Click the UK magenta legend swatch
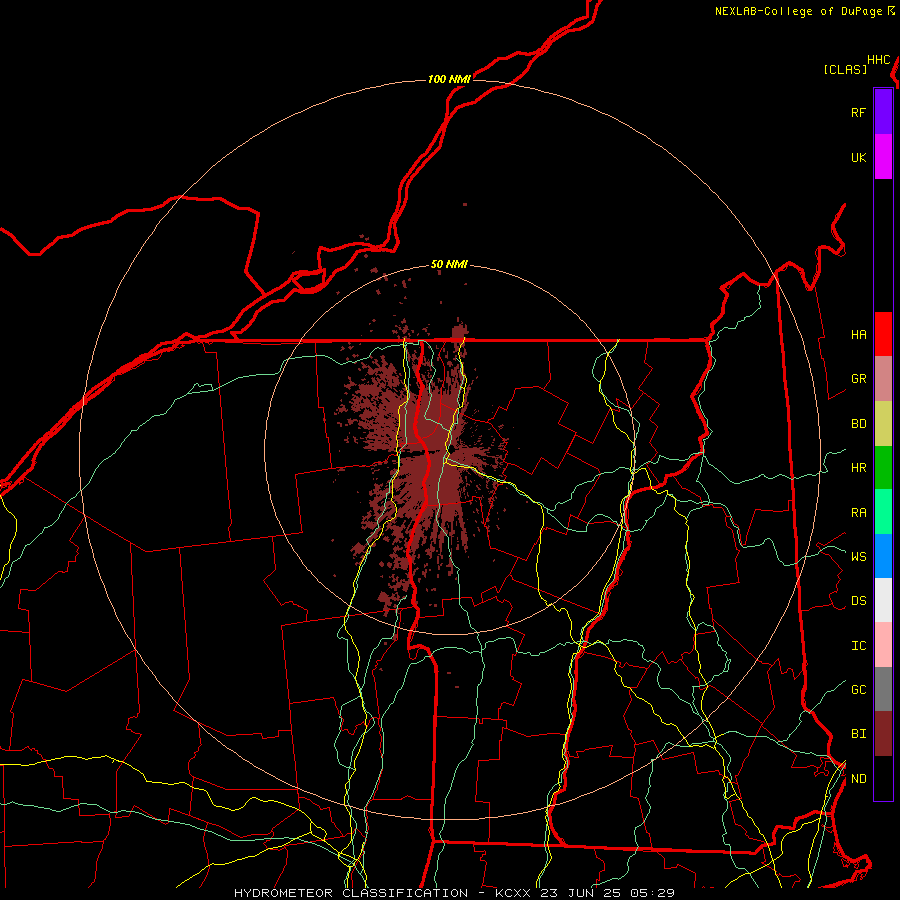The height and width of the screenshot is (900, 900). (883, 157)
